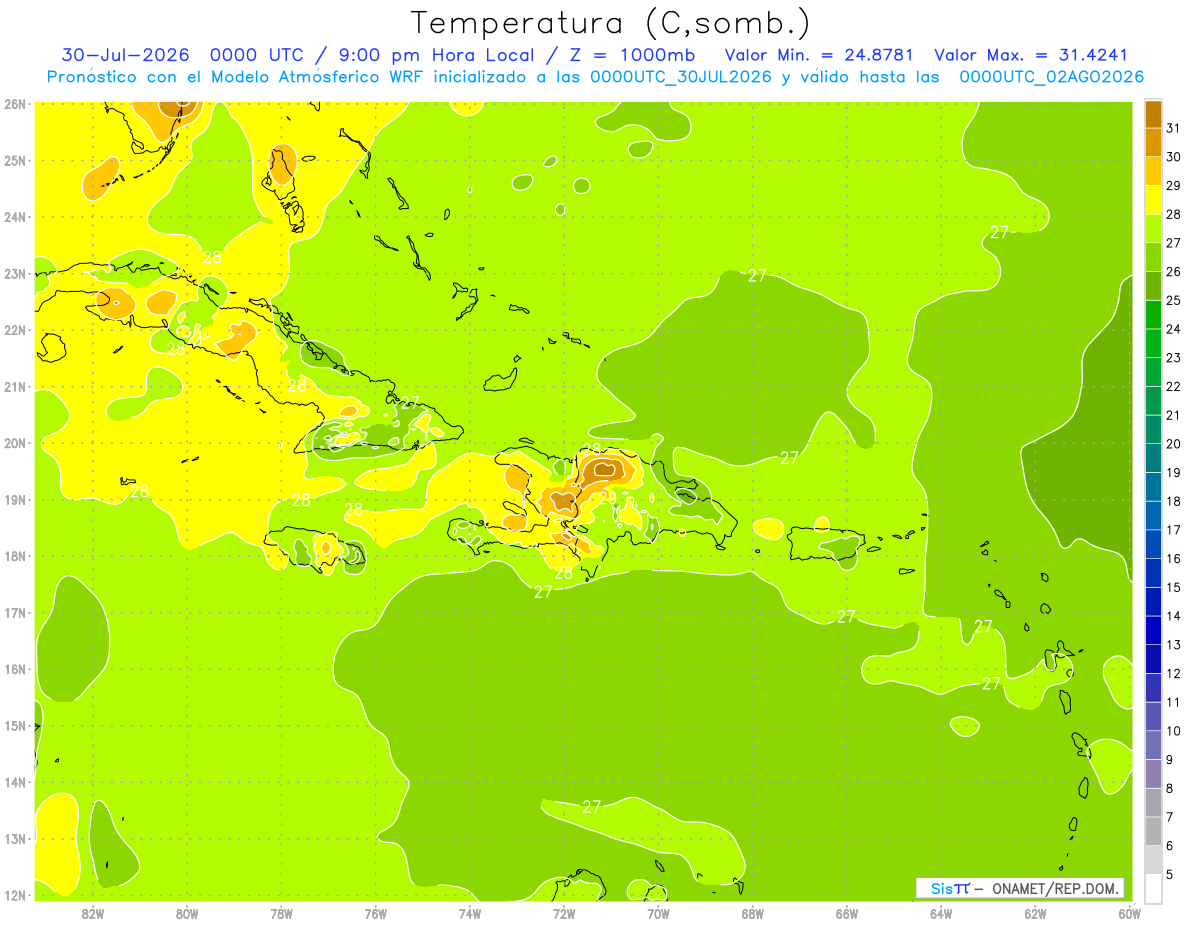Click the green swatch between 26 and 27
Viewport: 1200px width, 927px height.
click(1153, 258)
